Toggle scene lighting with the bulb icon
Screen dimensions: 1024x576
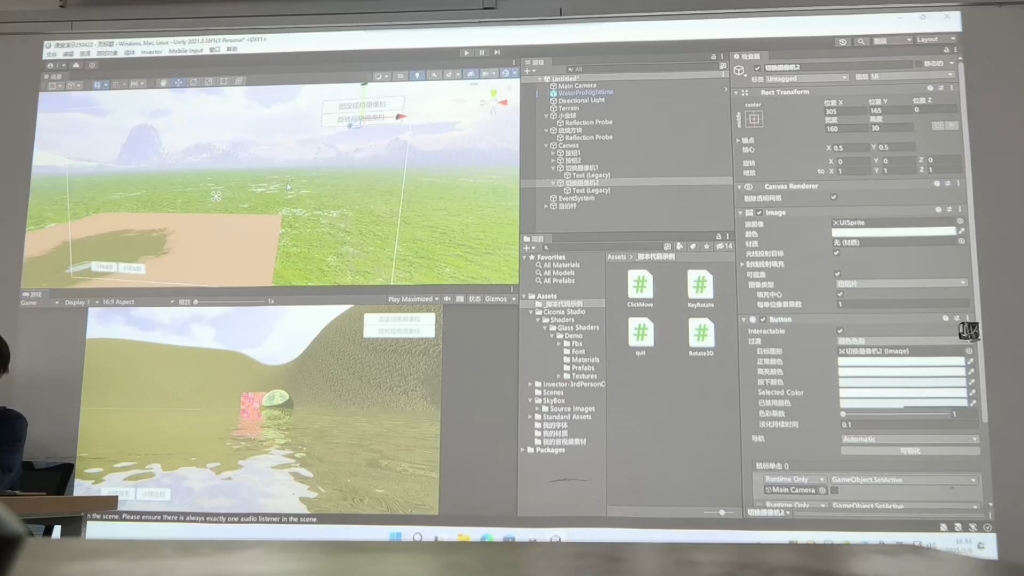pyautogui.click(x=418, y=76)
